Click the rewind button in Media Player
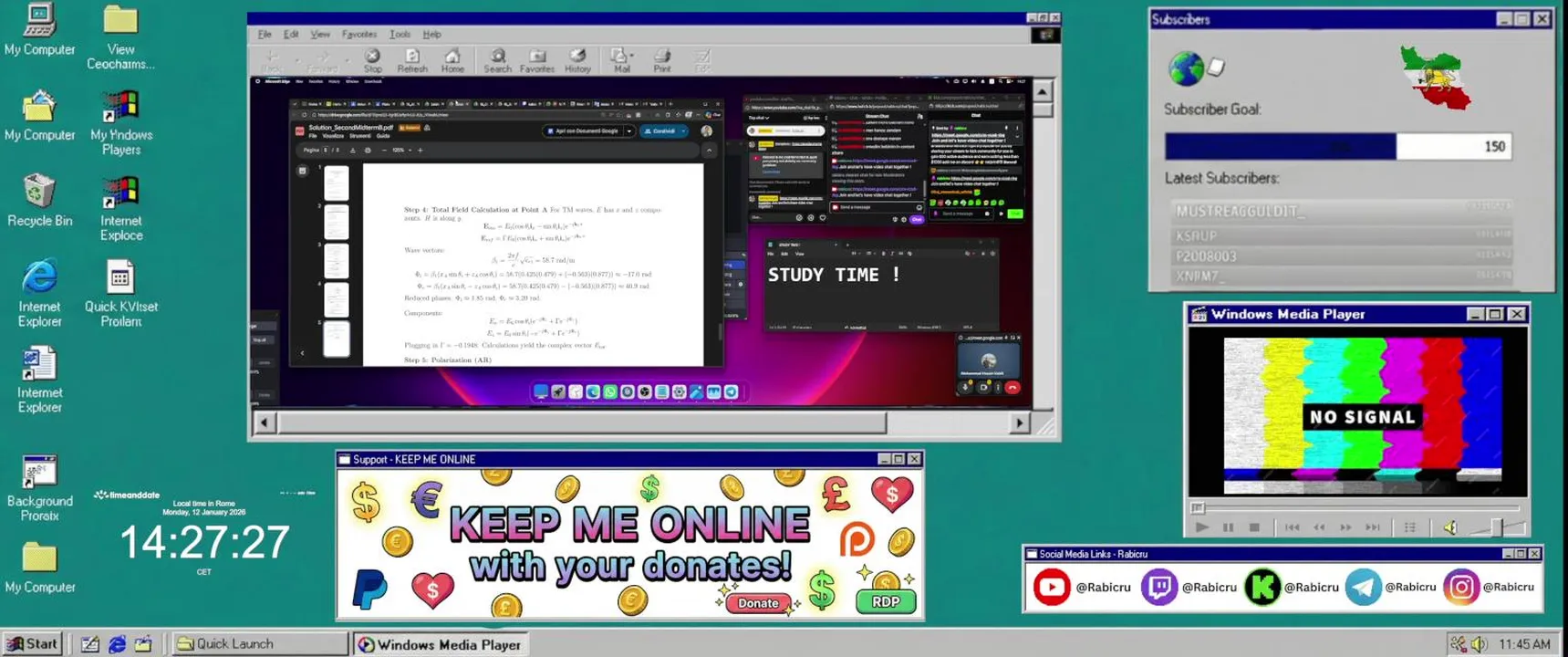Viewport: 1568px width, 657px height. (x=1319, y=527)
